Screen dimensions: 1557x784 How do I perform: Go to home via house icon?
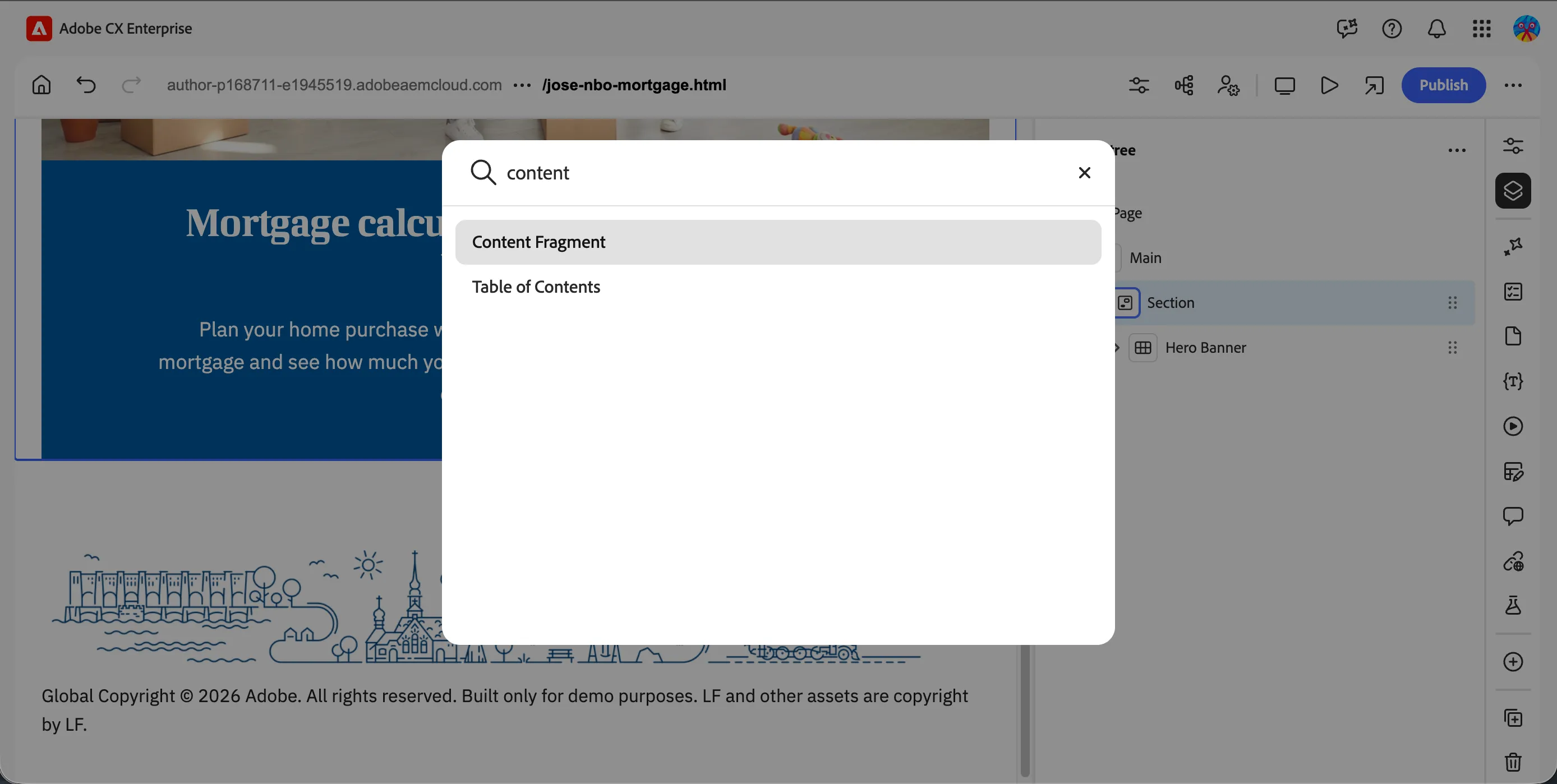(42, 85)
